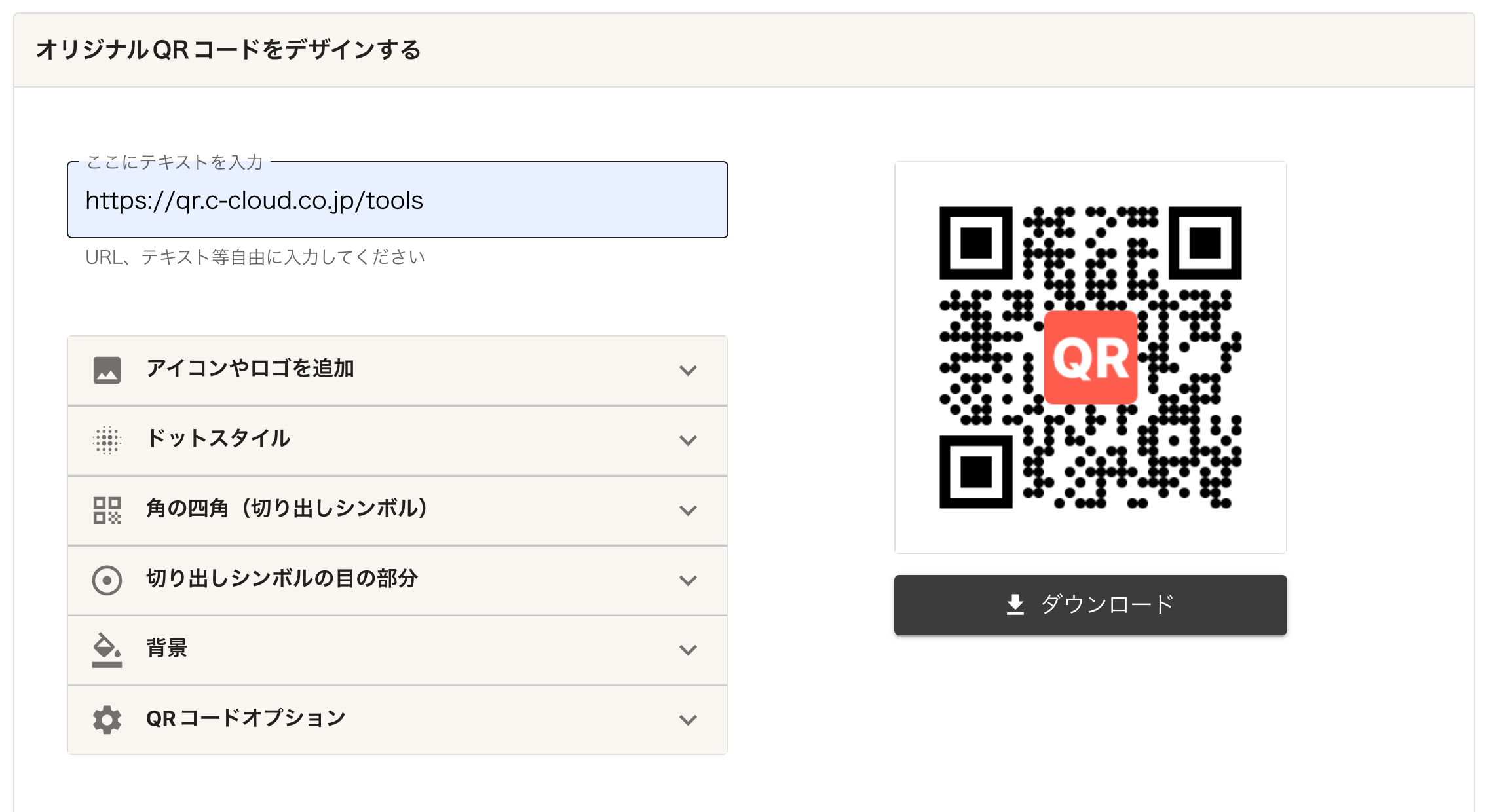
Task: Click the download arrow icon on the button
Action: [1015, 604]
